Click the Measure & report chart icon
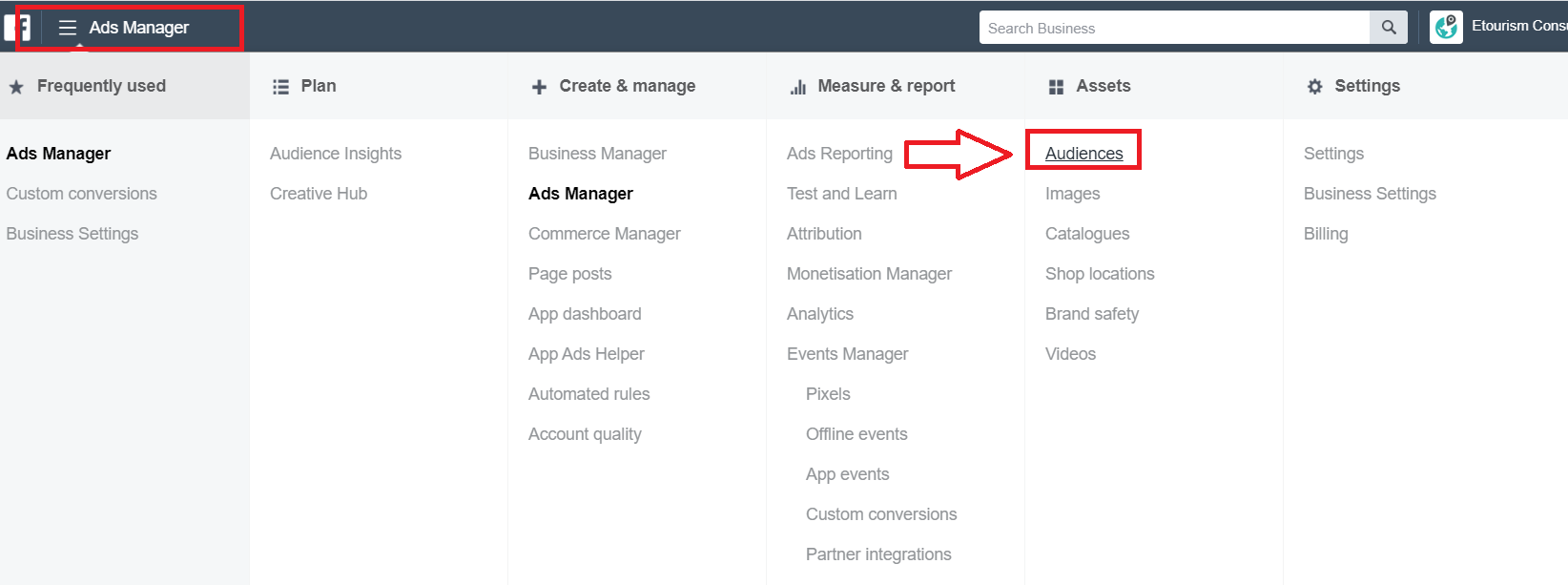1568x585 pixels. pyautogui.click(x=798, y=87)
